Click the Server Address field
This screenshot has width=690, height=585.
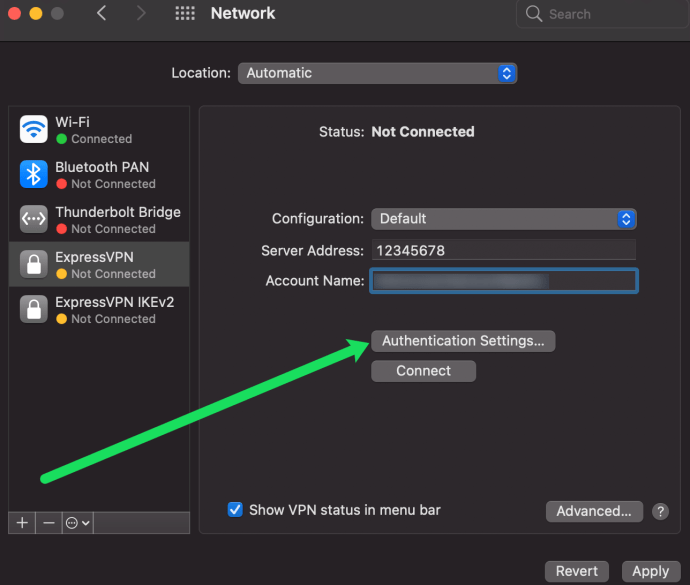(x=503, y=250)
